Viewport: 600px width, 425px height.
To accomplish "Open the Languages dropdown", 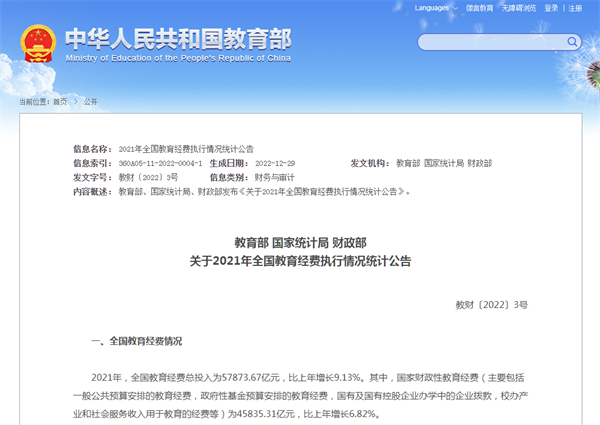I will pyautogui.click(x=436, y=8).
